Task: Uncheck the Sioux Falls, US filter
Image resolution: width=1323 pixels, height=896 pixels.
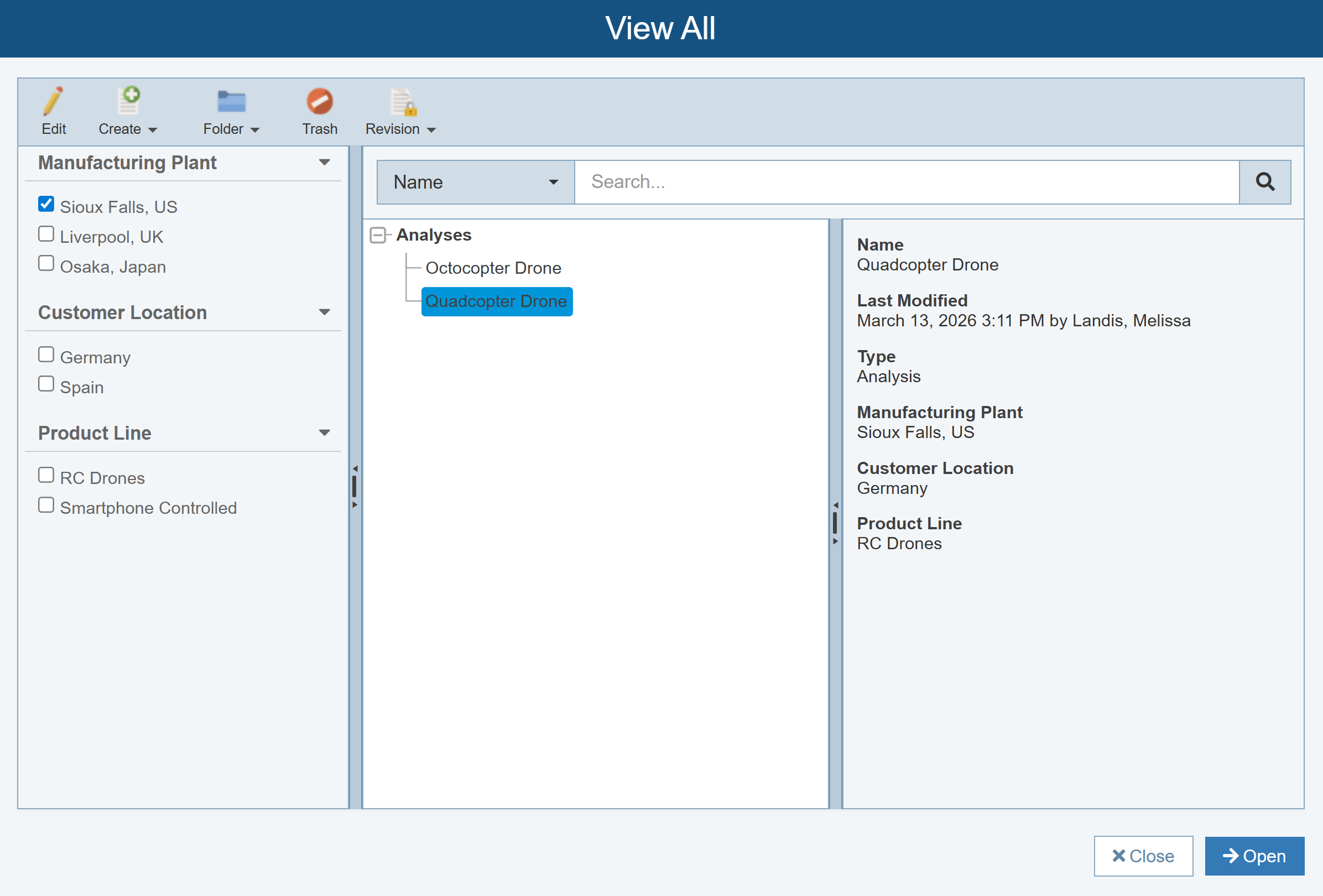Action: click(46, 204)
